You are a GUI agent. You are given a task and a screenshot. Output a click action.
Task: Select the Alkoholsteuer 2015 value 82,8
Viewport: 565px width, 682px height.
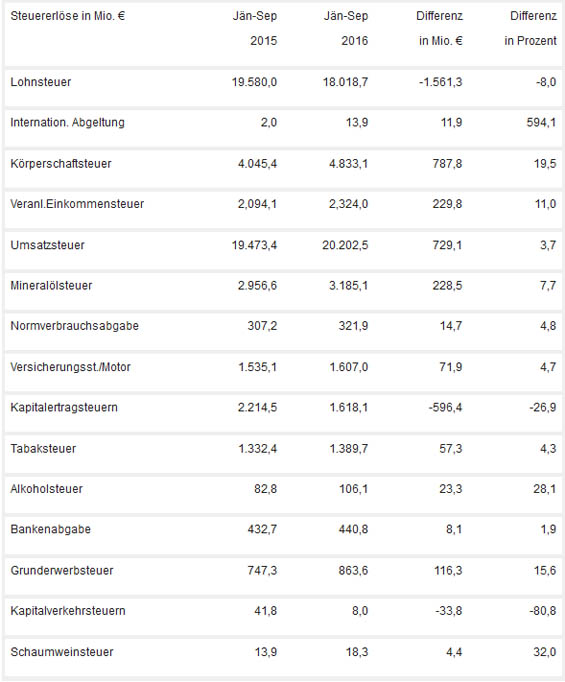[265, 489]
